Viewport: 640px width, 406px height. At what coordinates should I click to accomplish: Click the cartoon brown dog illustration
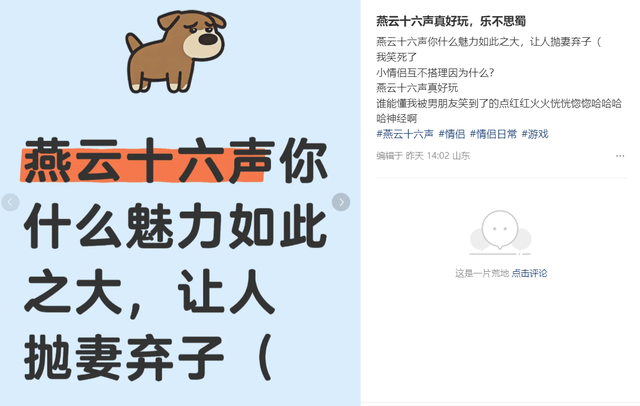(x=176, y=51)
